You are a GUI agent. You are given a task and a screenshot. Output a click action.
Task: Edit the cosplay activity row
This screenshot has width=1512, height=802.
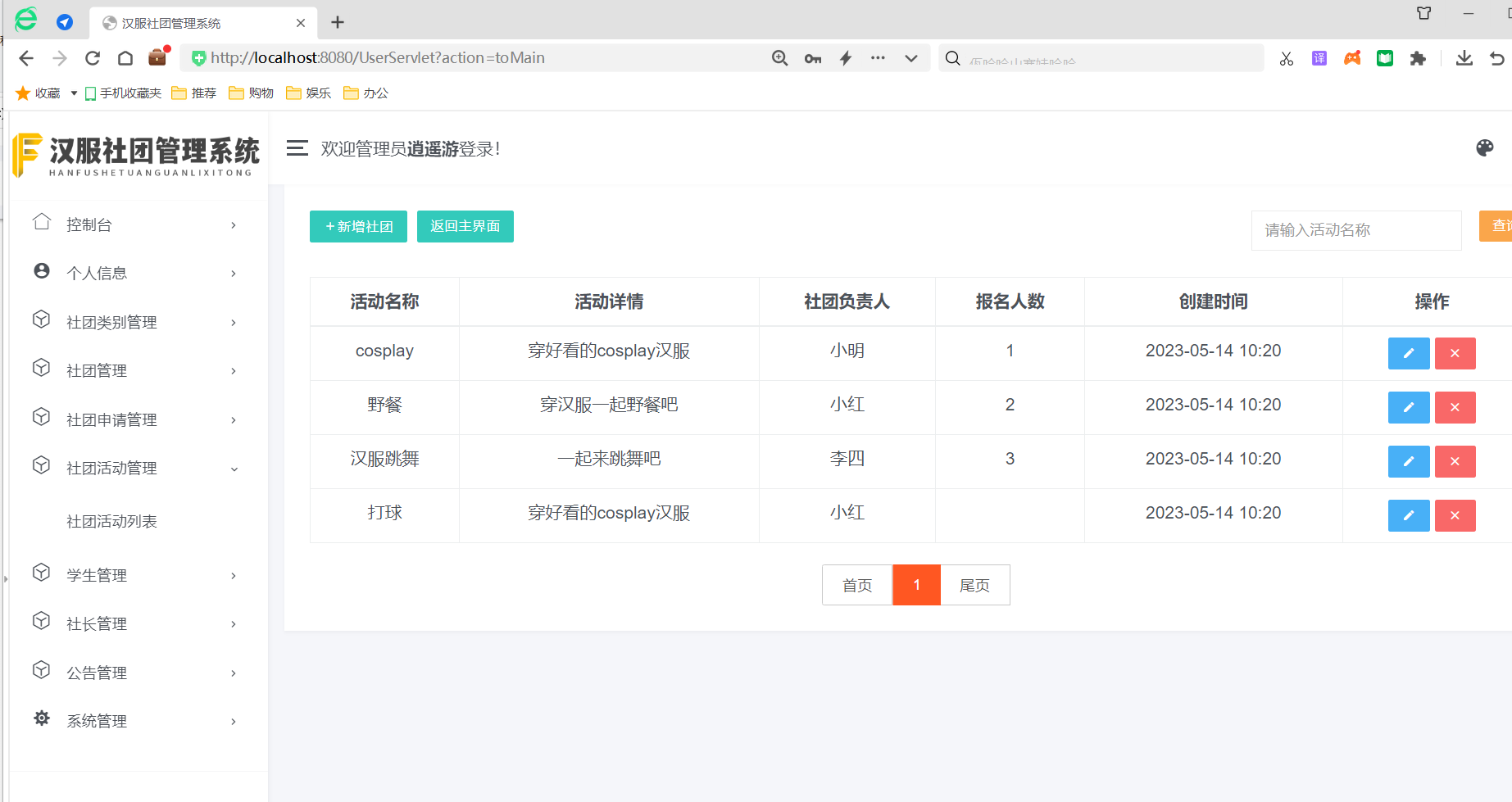[1409, 353]
